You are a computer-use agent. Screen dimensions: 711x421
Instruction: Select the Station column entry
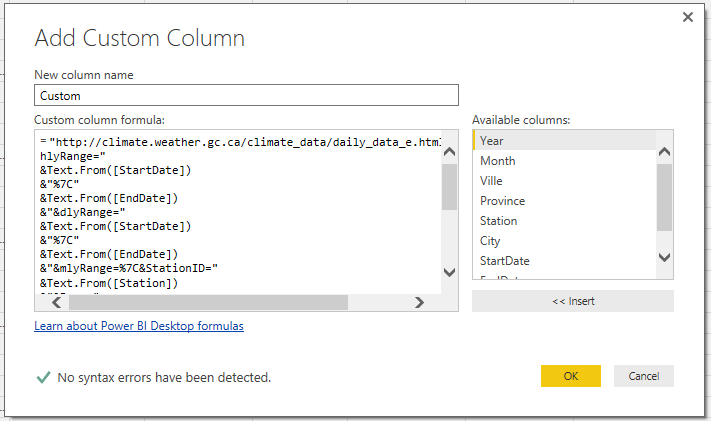point(498,221)
